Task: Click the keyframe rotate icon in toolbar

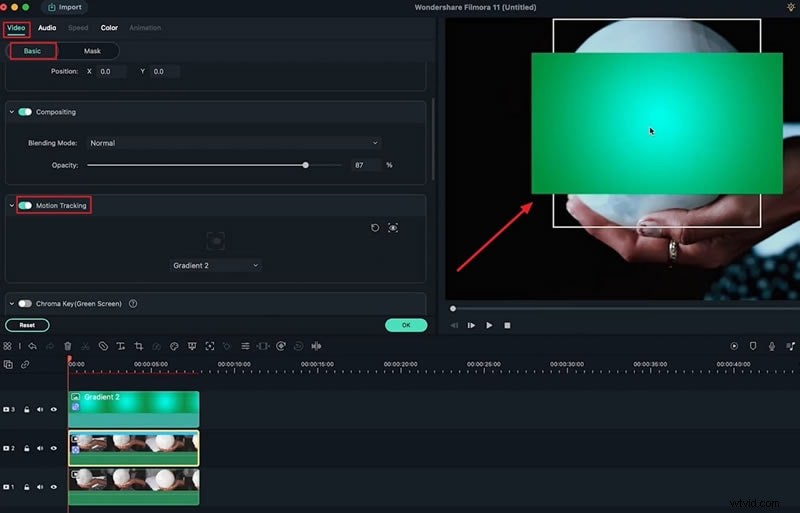Action: [281, 346]
